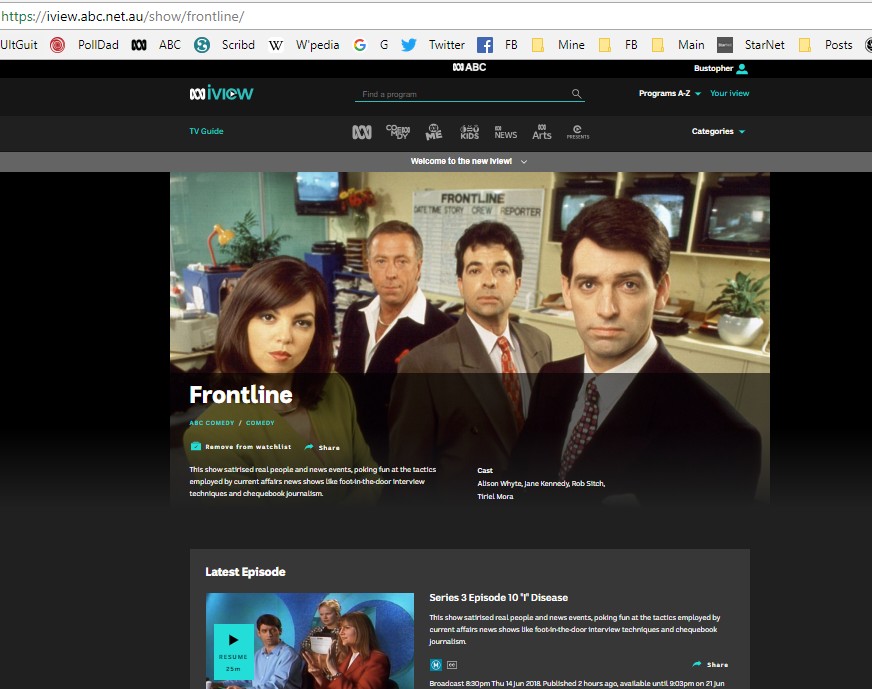
Task: Click the Latest Episode heading
Action: pyautogui.click(x=245, y=572)
